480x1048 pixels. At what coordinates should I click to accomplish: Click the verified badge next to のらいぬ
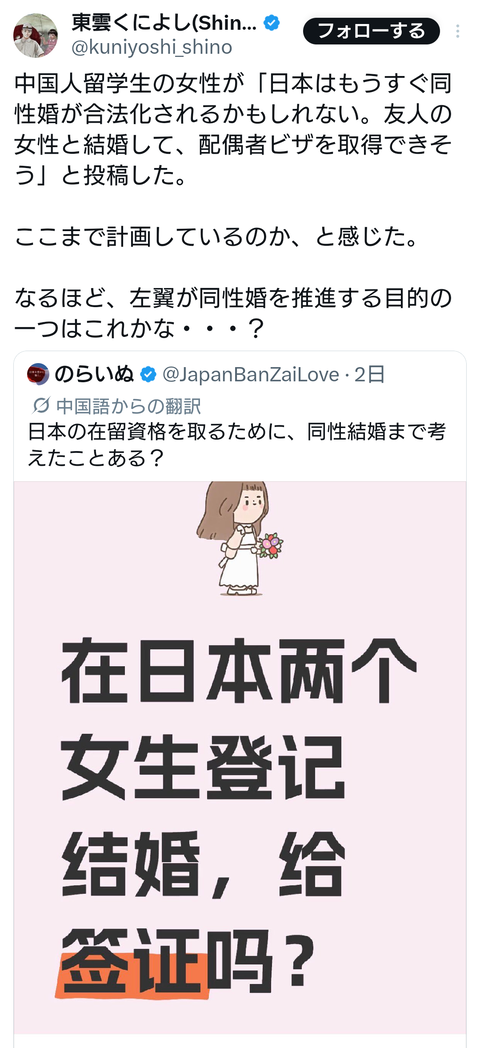pos(148,374)
